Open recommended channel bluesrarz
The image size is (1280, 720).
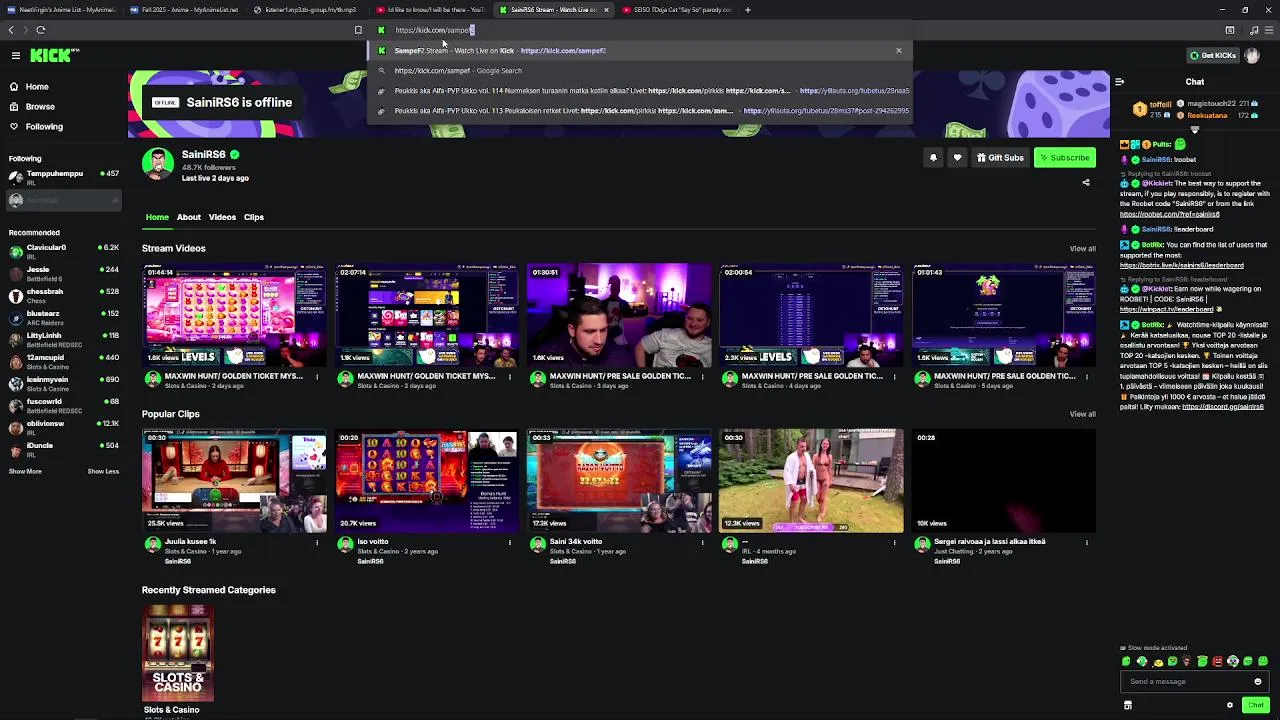pyautogui.click(x=64, y=317)
